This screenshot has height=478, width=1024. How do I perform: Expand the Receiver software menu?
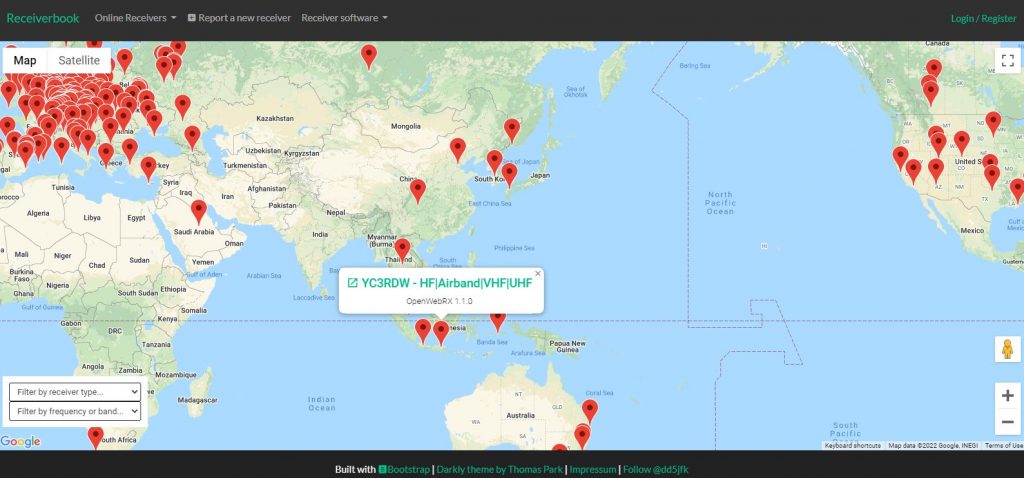tap(344, 18)
